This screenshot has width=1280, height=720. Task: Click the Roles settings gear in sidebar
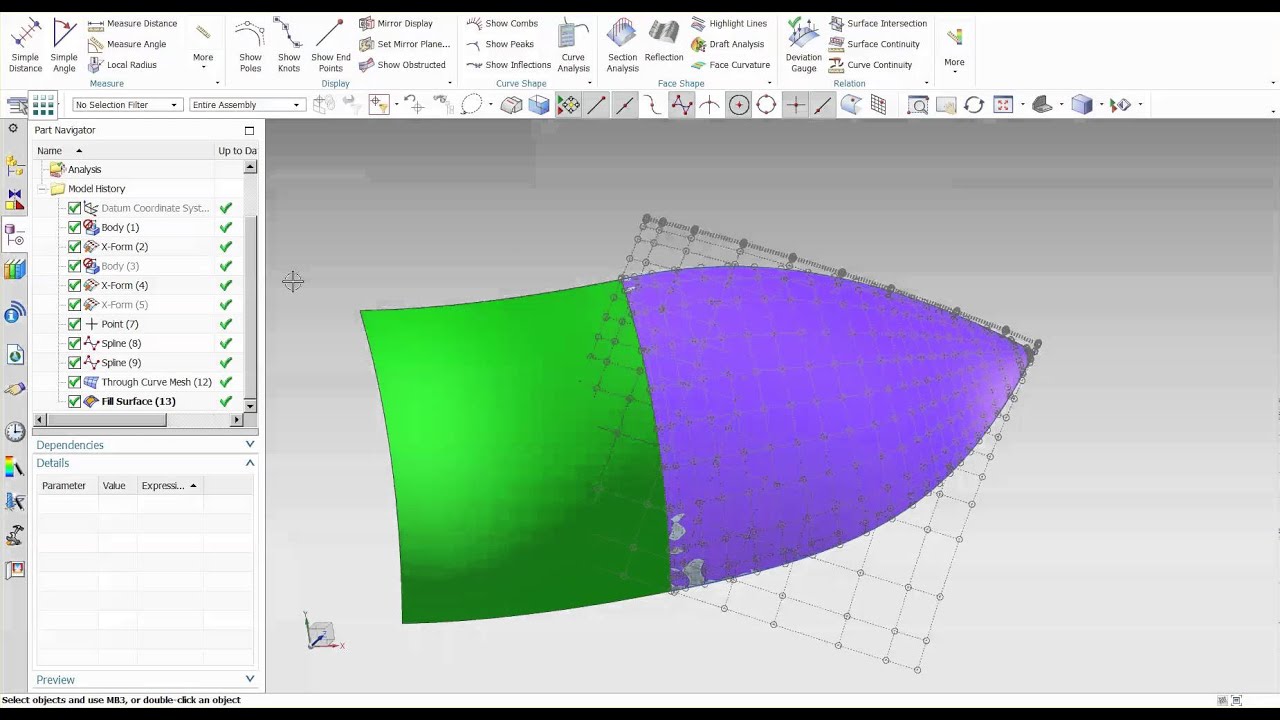tap(13, 129)
